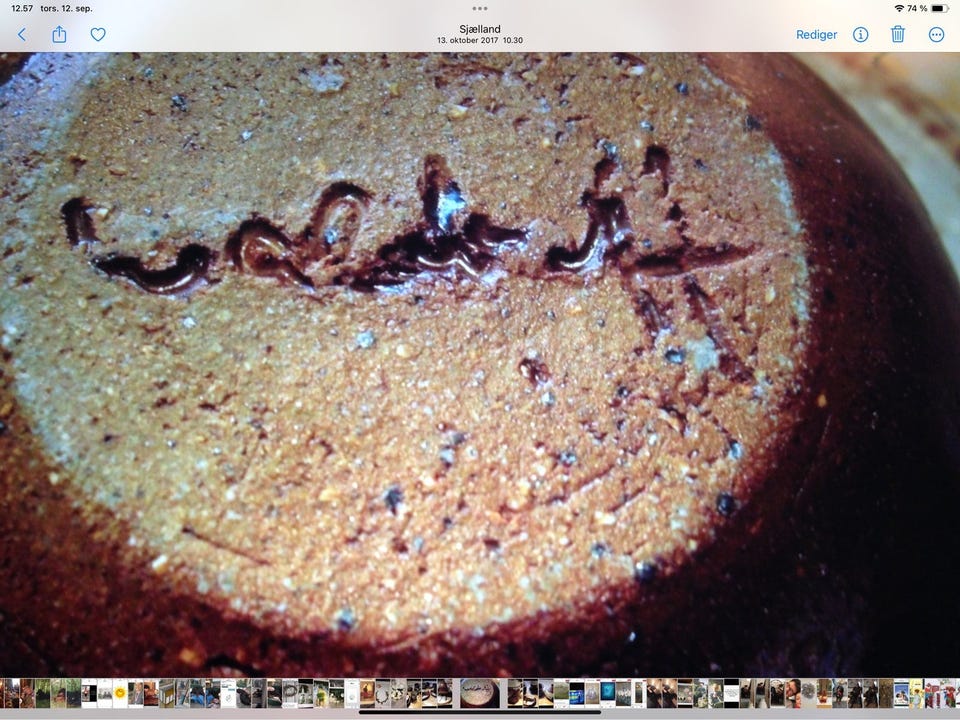Viewport: 960px width, 720px height.
Task: Tap the Wi-Fi status icon
Action: pos(899,9)
